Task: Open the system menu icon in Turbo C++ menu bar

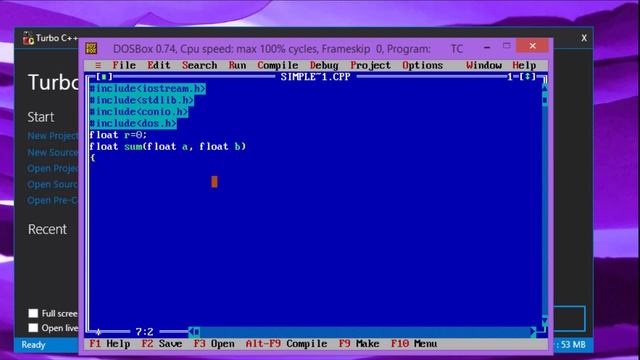Action: (x=98, y=65)
